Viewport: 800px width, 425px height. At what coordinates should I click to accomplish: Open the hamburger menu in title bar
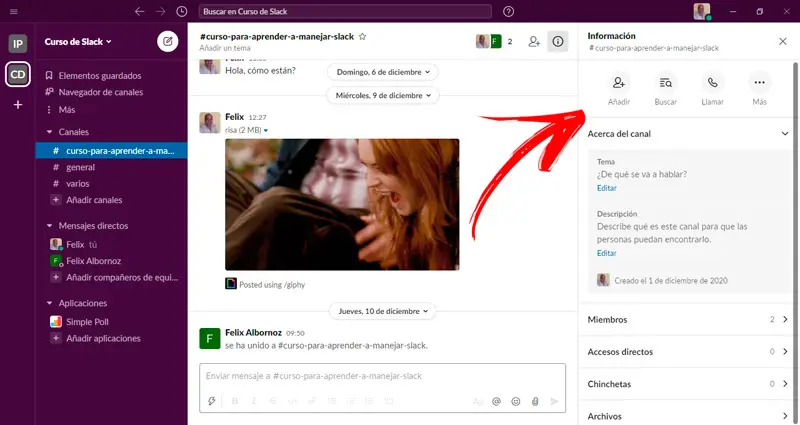(14, 11)
